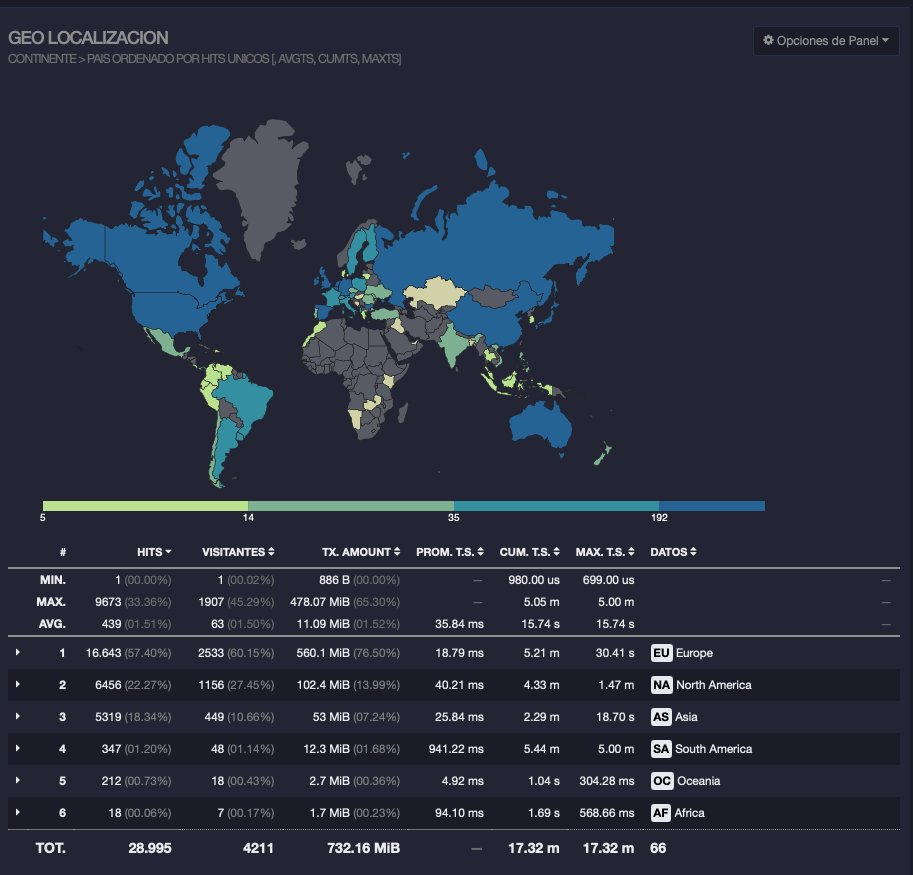Click the Oceania continent name

pyautogui.click(x=699, y=781)
